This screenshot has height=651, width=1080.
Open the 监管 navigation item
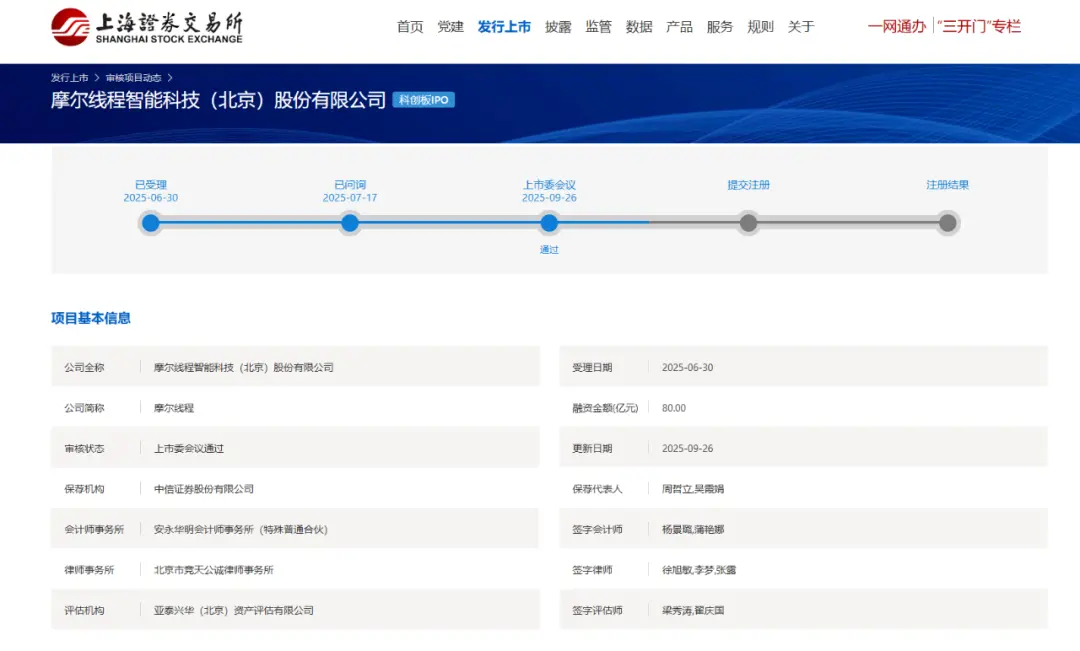tap(598, 27)
